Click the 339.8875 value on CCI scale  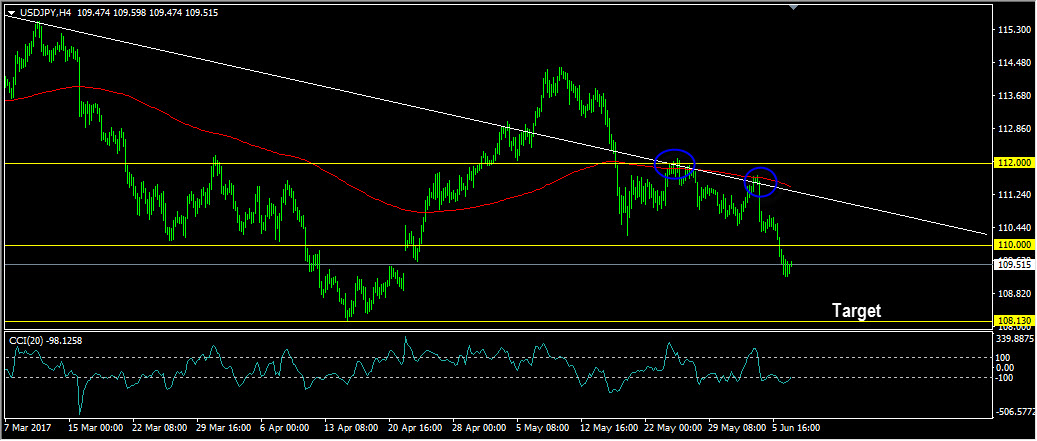click(1015, 338)
